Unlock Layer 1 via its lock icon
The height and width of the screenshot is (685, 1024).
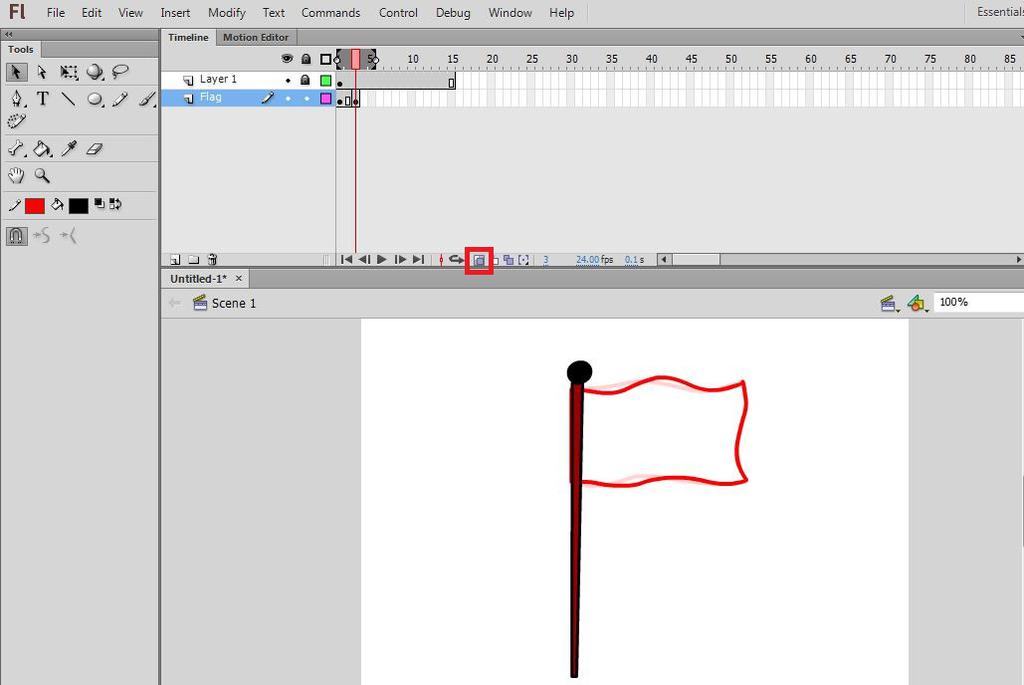pos(305,80)
